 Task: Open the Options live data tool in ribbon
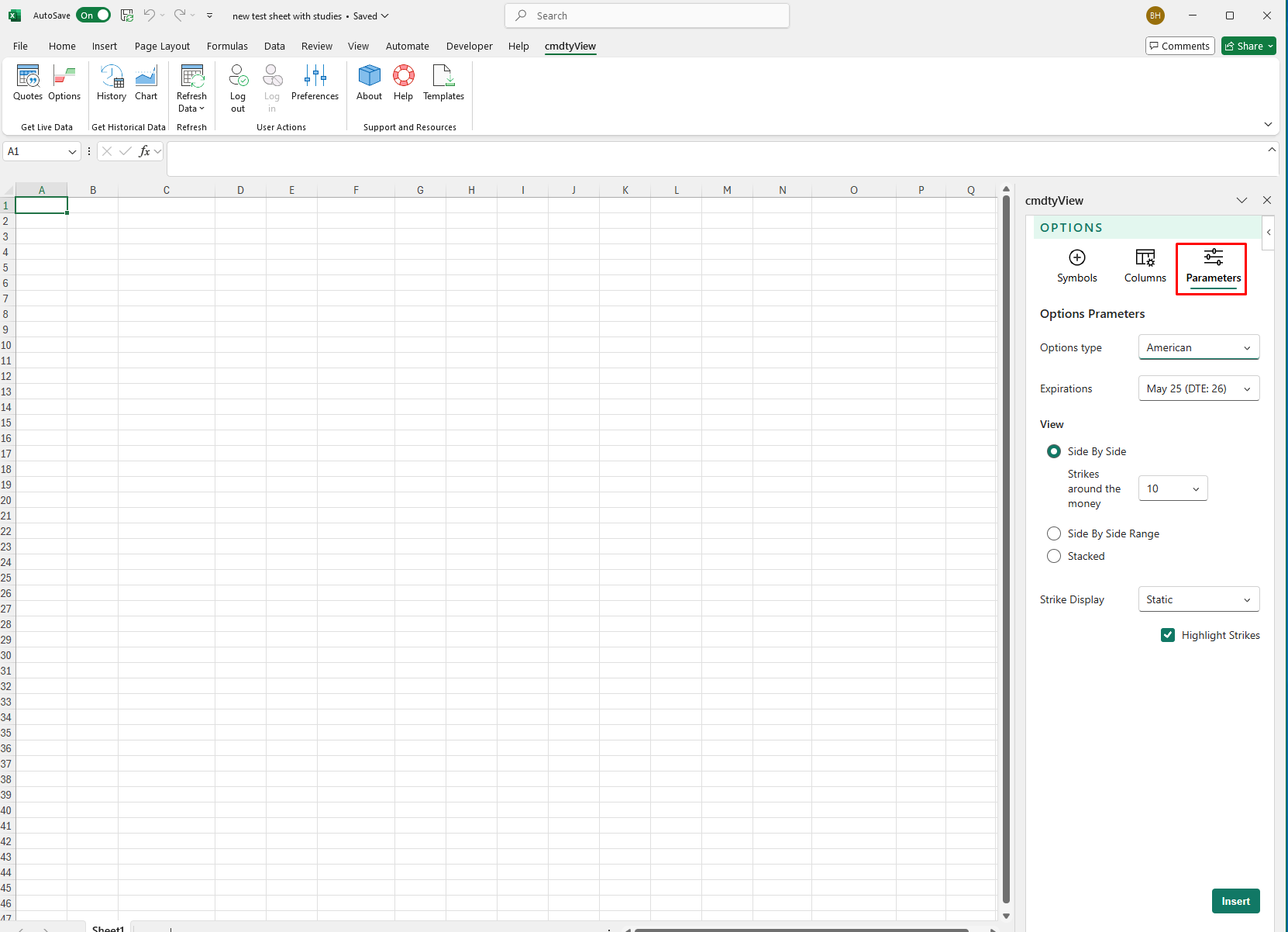64,83
